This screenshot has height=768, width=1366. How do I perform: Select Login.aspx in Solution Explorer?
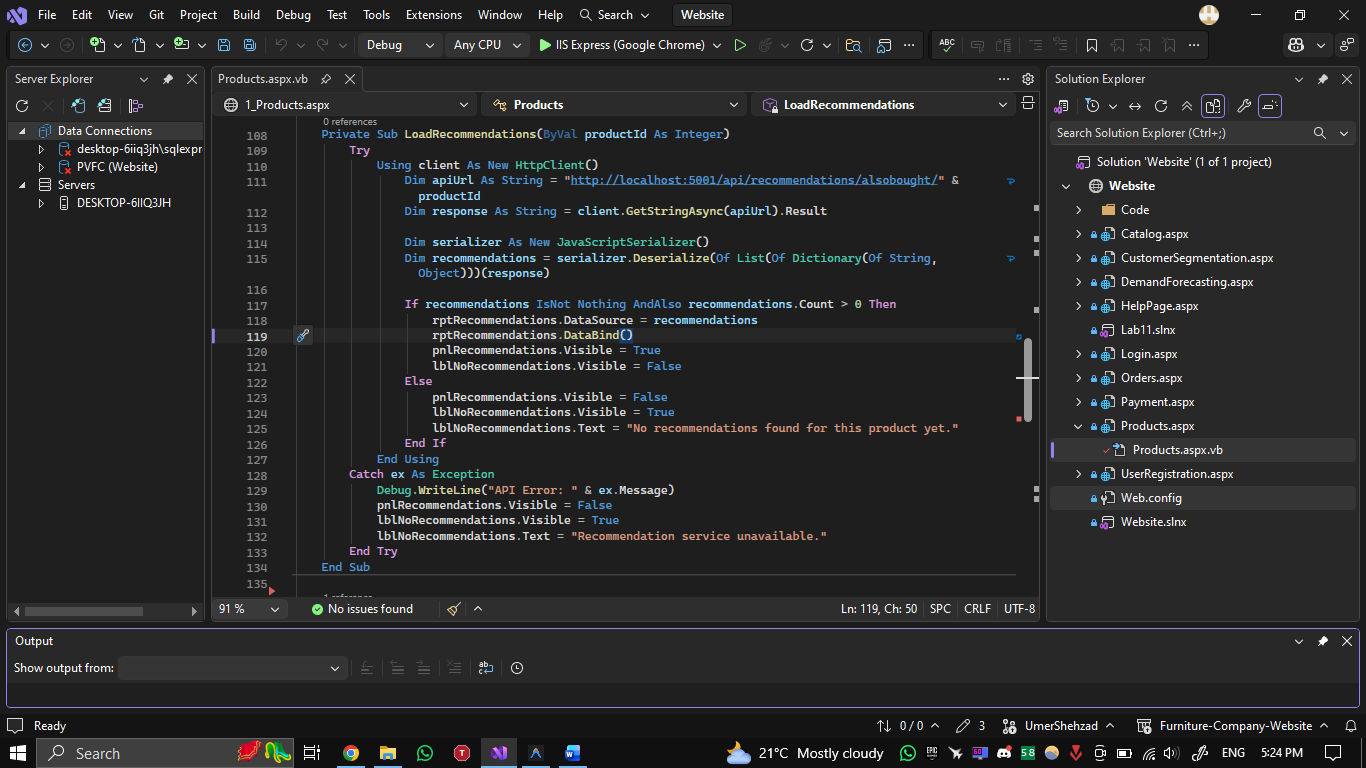[x=1149, y=354]
